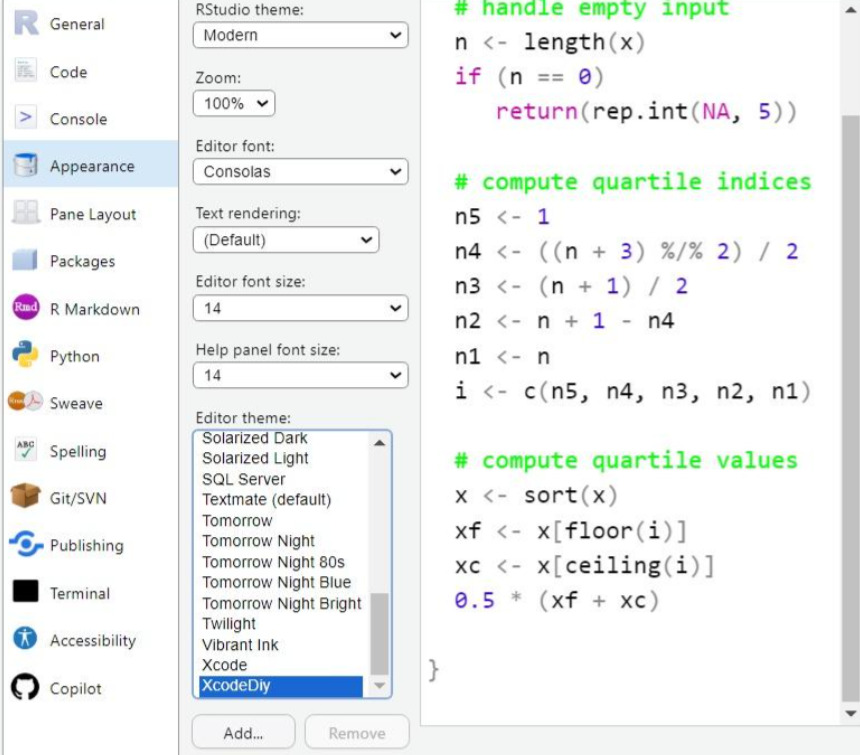
Task: Click the '# compute quartile indices' comment
Action: 632,182
